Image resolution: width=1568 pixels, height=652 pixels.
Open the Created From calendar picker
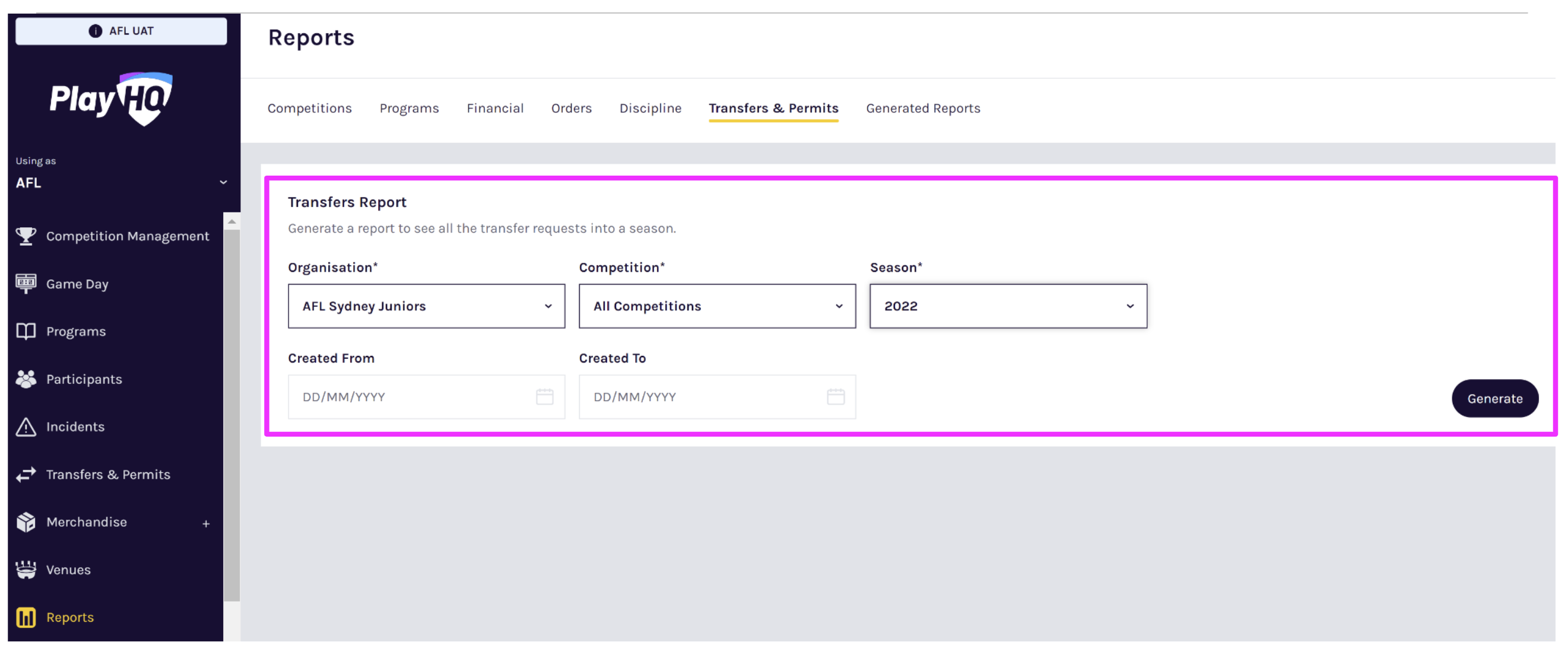coord(544,397)
